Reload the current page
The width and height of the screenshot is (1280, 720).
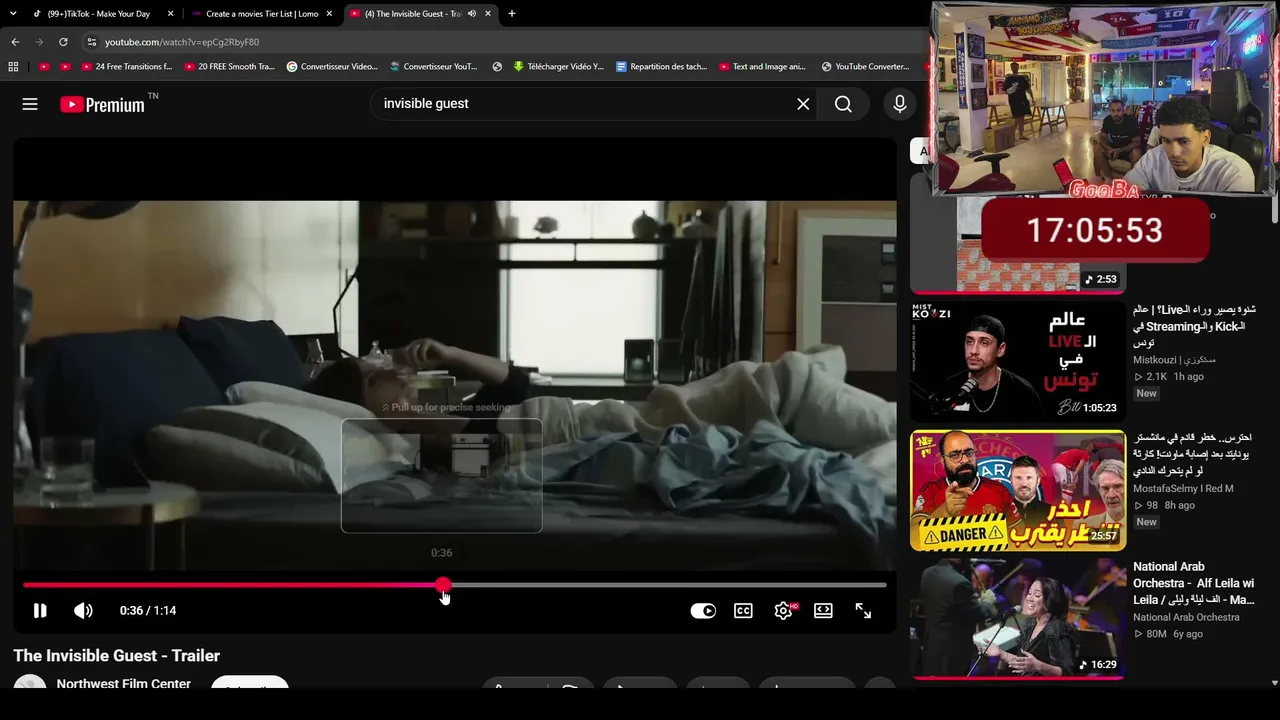pyautogui.click(x=63, y=42)
